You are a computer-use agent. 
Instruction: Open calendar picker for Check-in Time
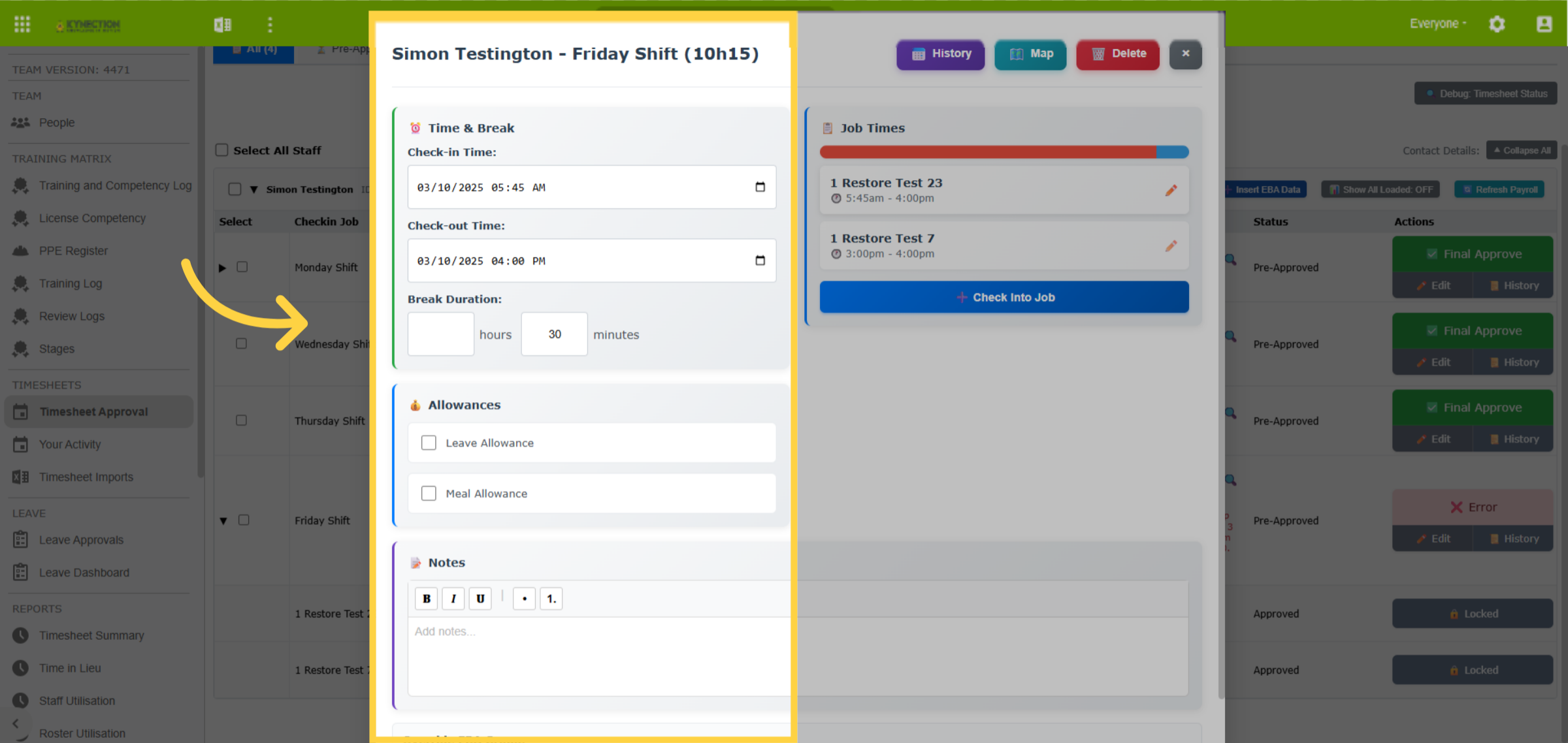[760, 187]
